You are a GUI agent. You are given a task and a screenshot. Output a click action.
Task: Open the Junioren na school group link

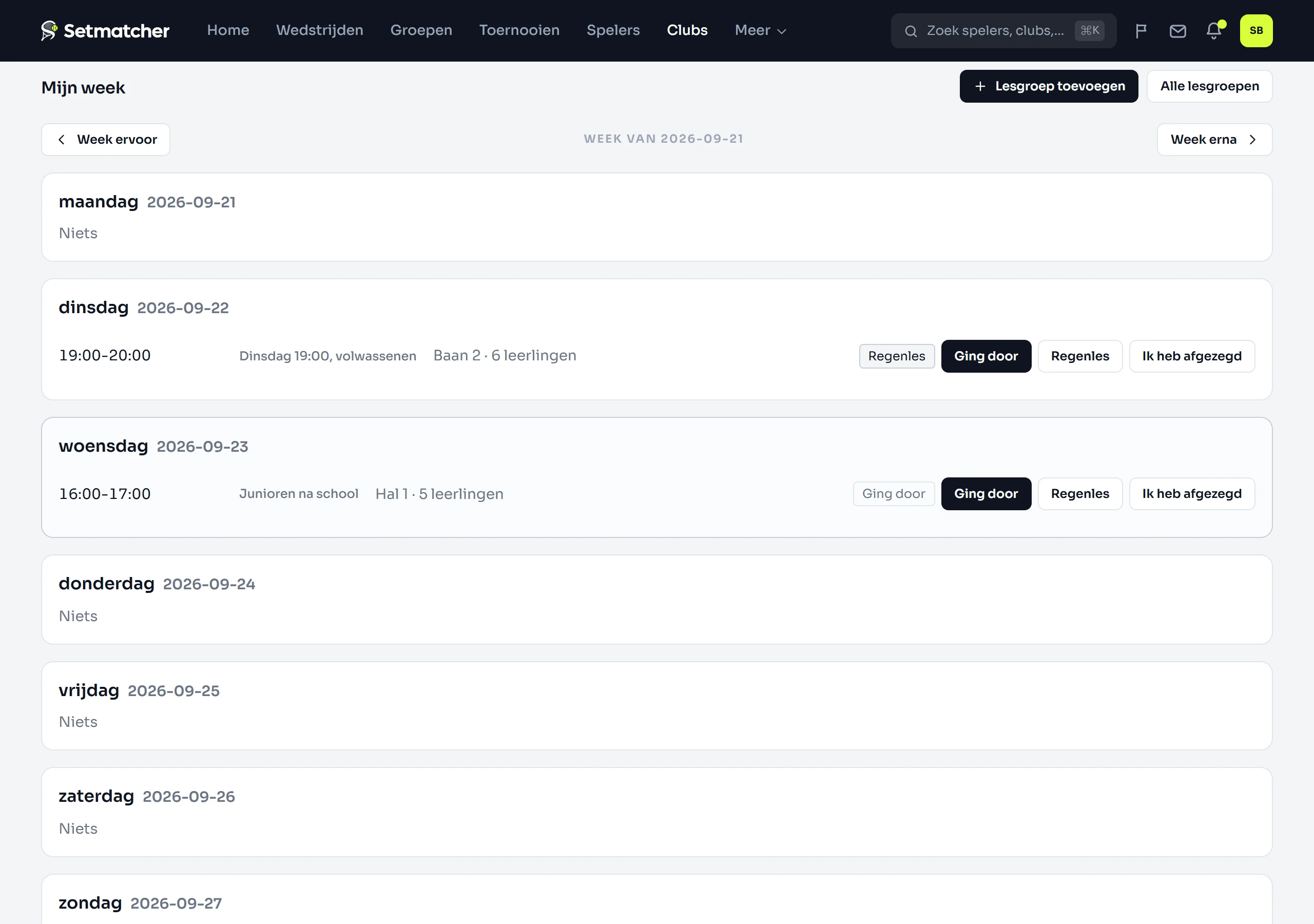pyautogui.click(x=298, y=493)
